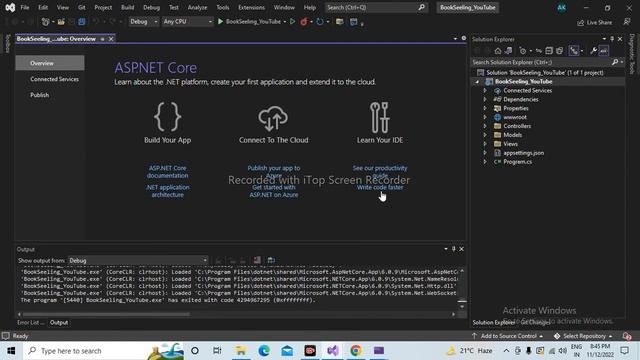Click the Live Share icon

pos(580,22)
